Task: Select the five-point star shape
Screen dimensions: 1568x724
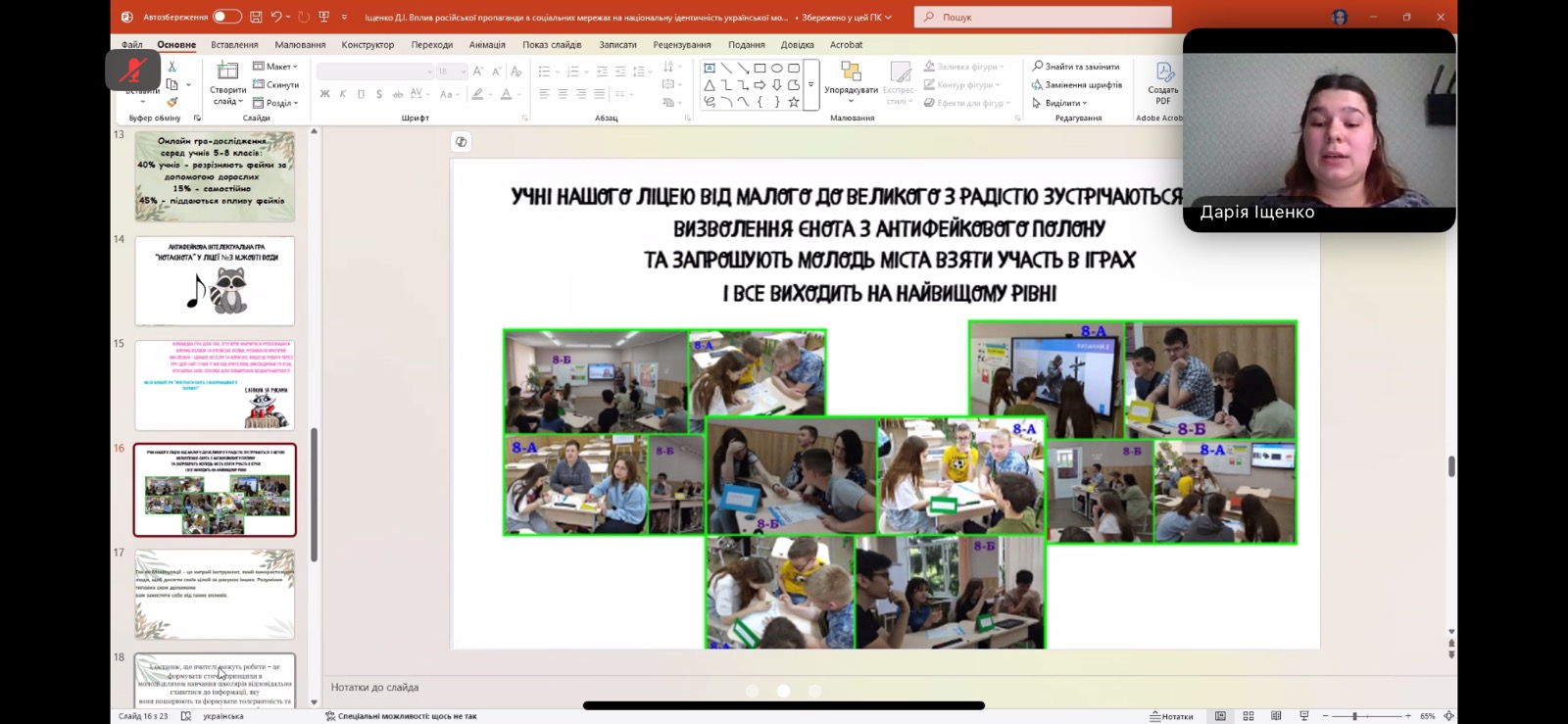Action: (794, 102)
